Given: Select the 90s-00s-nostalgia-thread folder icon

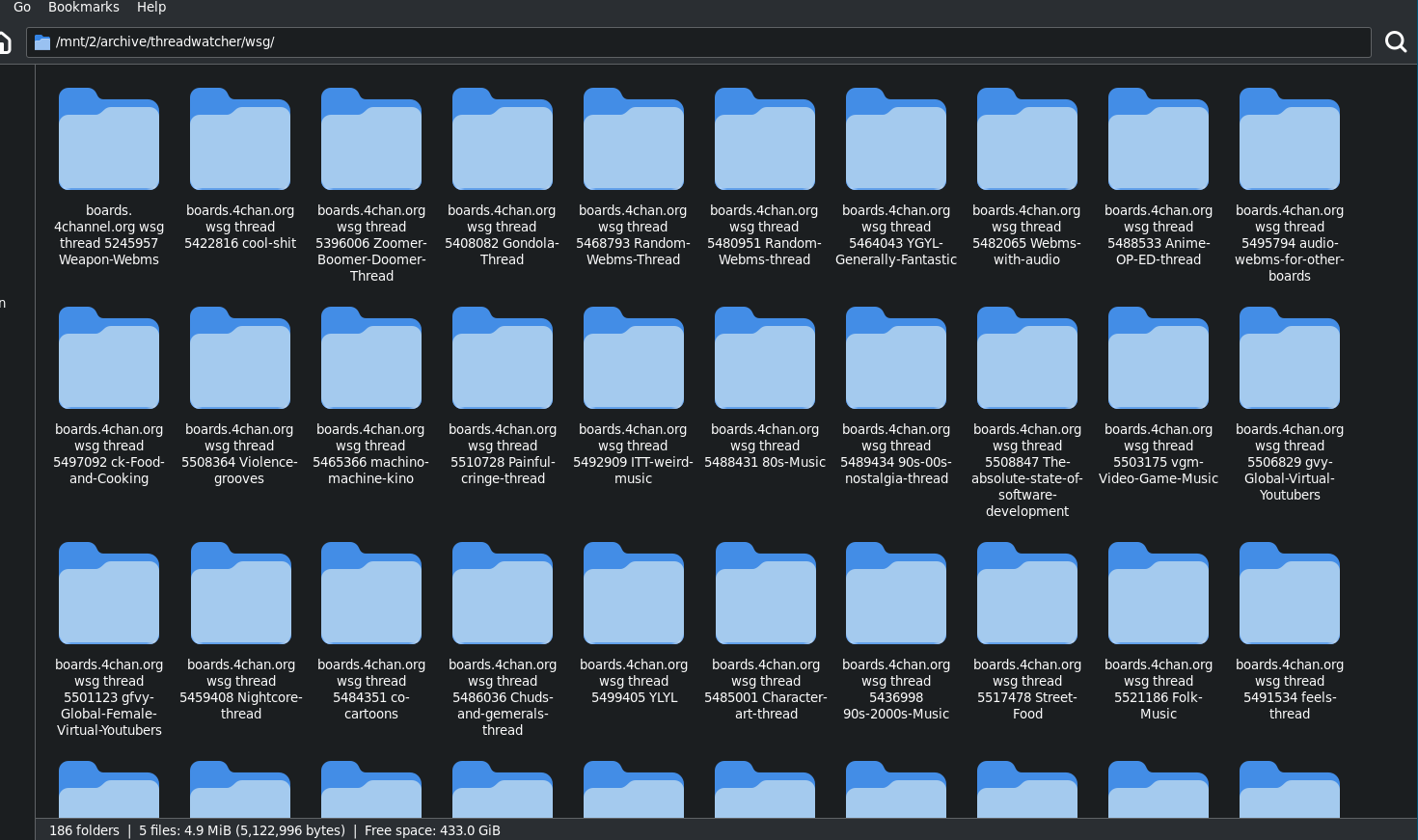Looking at the screenshot, I should click(x=896, y=358).
